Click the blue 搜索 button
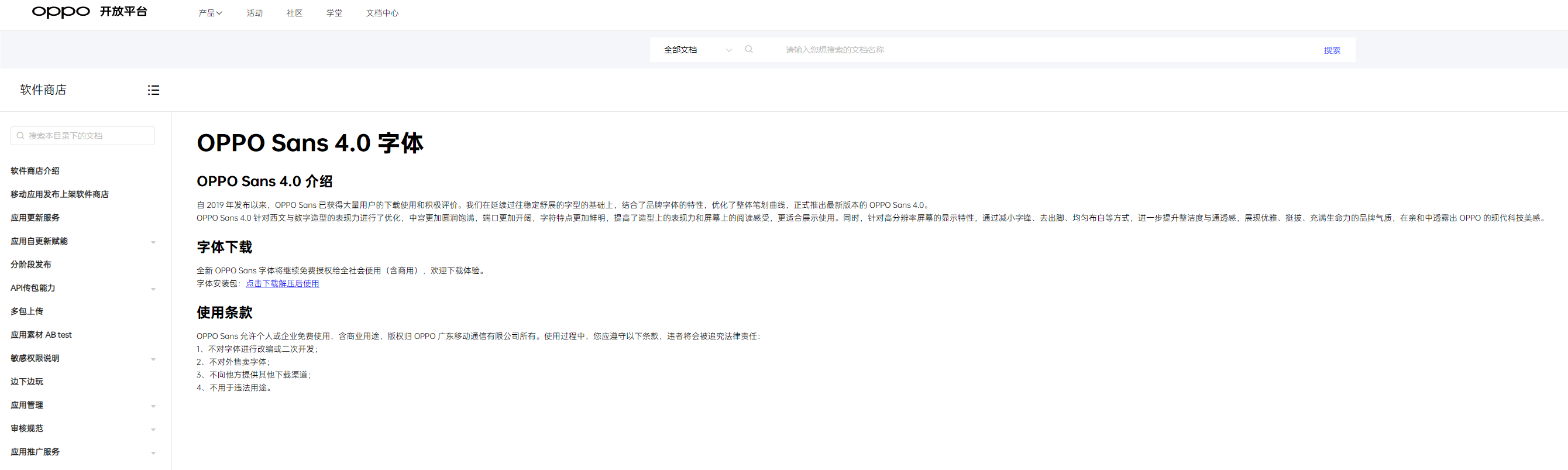 pos(1332,50)
